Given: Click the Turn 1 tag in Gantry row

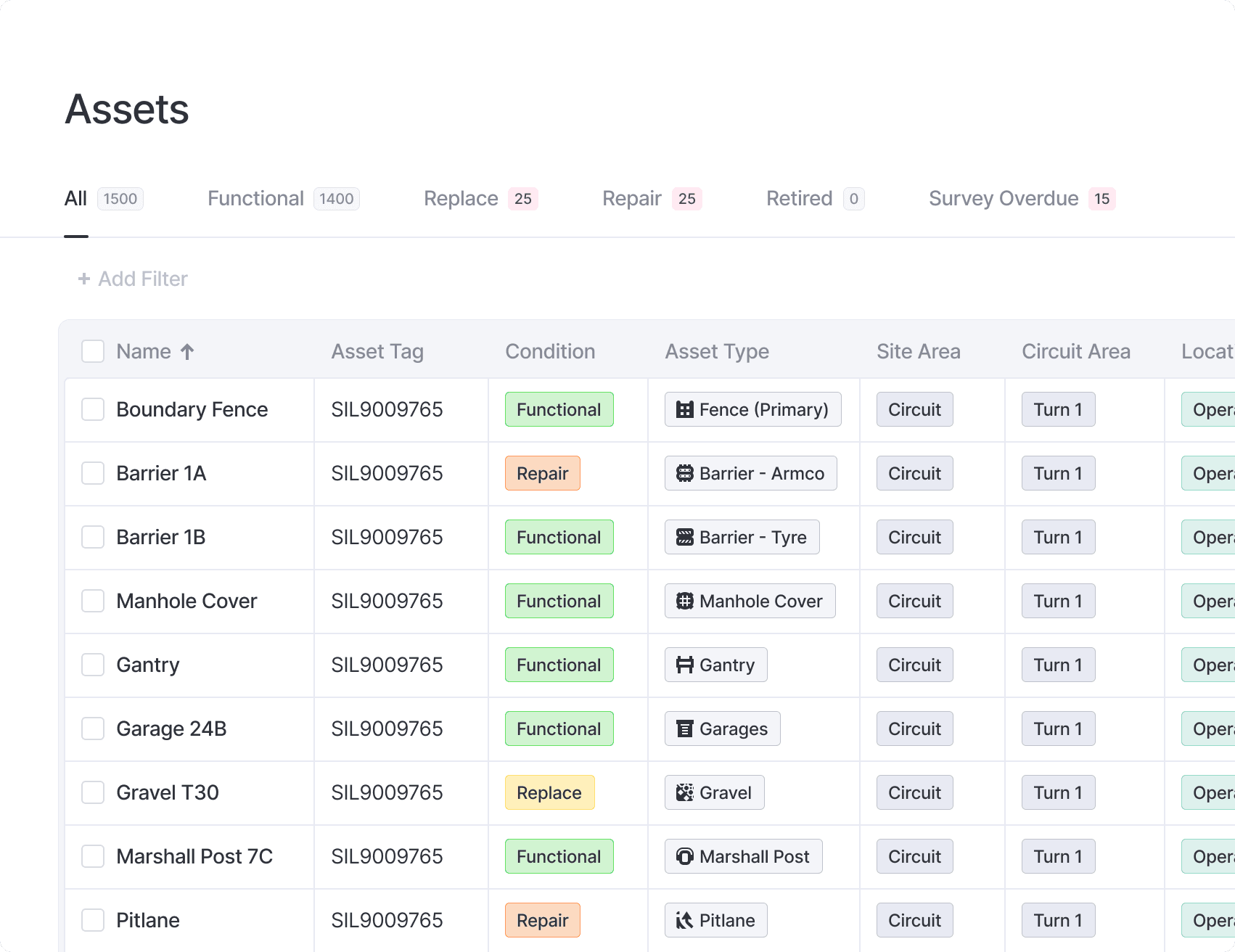Looking at the screenshot, I should (1059, 665).
